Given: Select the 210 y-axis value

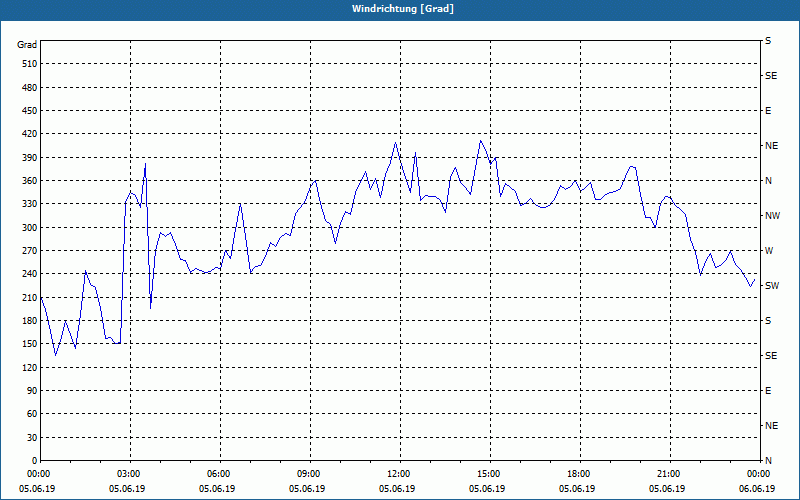Looking at the screenshot, I should click(x=30, y=297).
